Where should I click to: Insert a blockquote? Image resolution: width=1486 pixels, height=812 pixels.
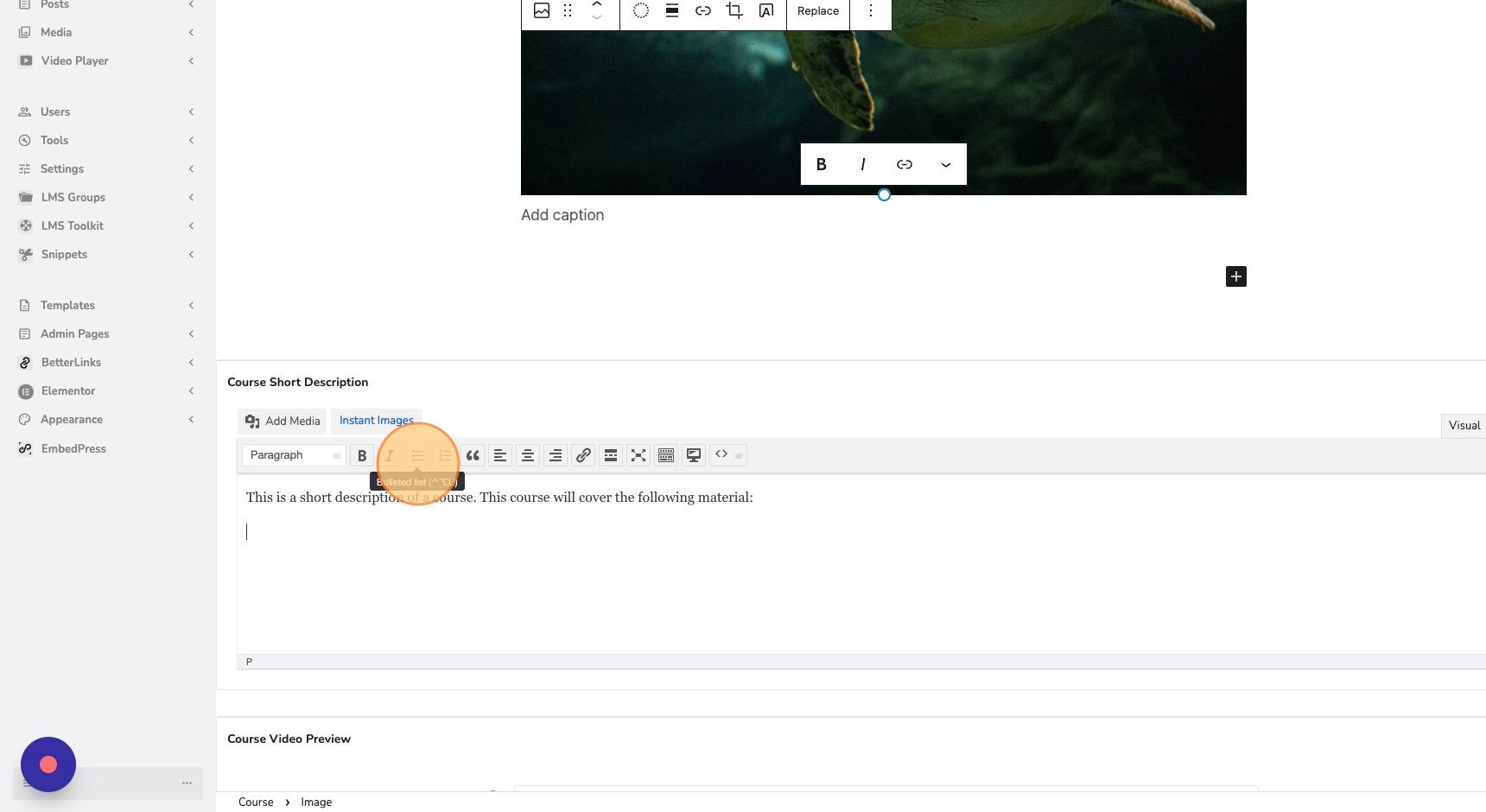point(473,455)
